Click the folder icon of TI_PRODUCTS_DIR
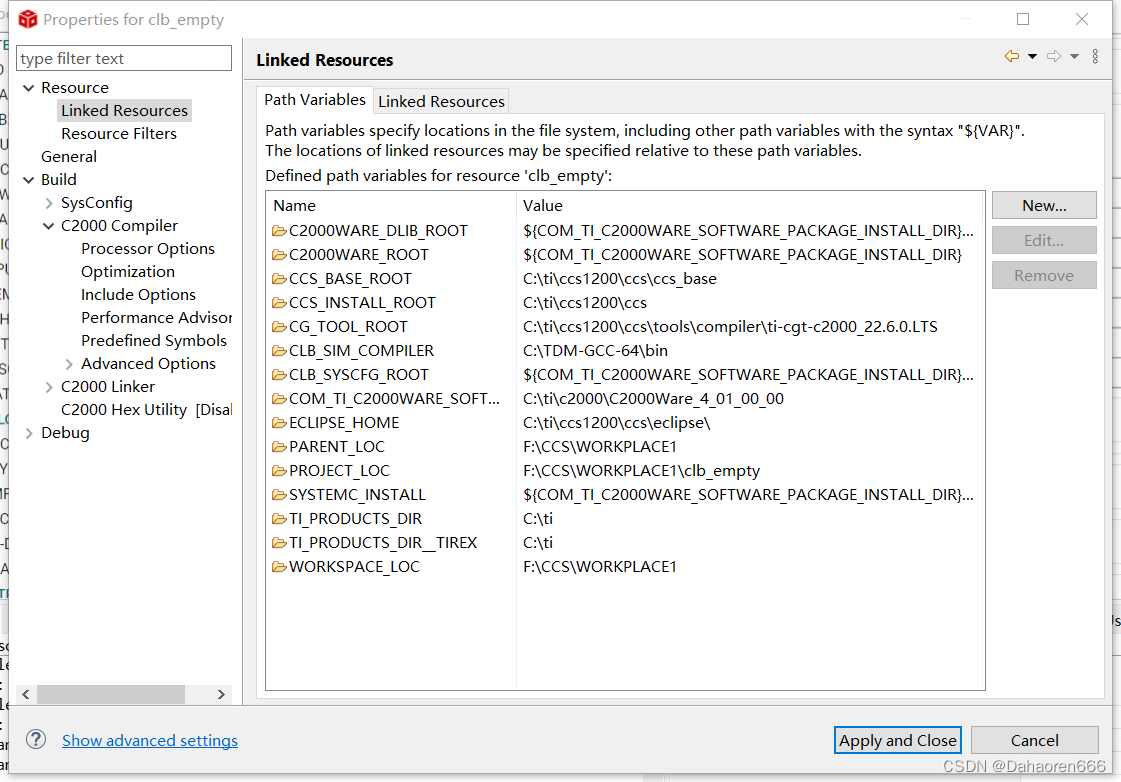Viewport: 1121px width, 782px height. pos(279,519)
